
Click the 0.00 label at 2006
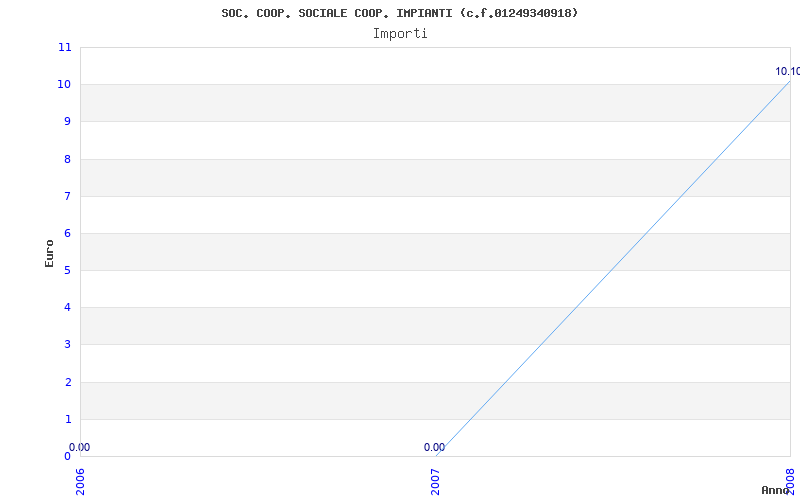coord(80,447)
